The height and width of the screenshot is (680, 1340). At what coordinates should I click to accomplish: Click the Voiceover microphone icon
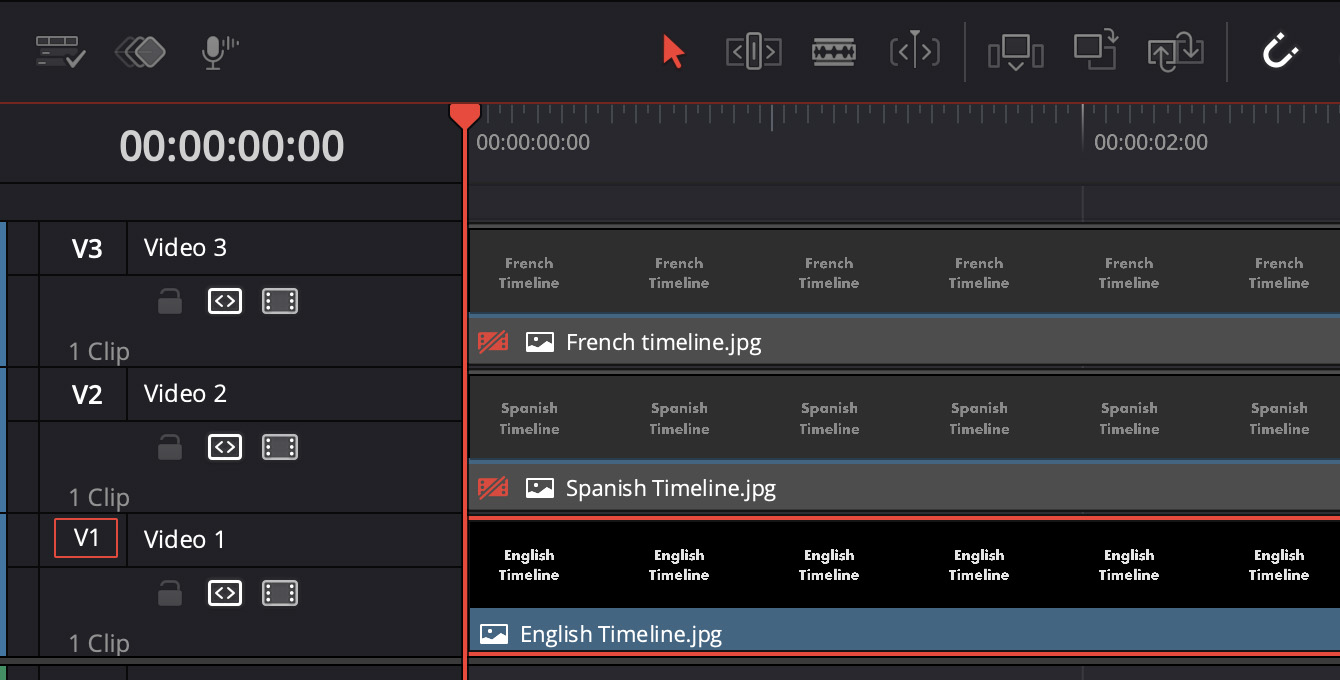pos(218,51)
